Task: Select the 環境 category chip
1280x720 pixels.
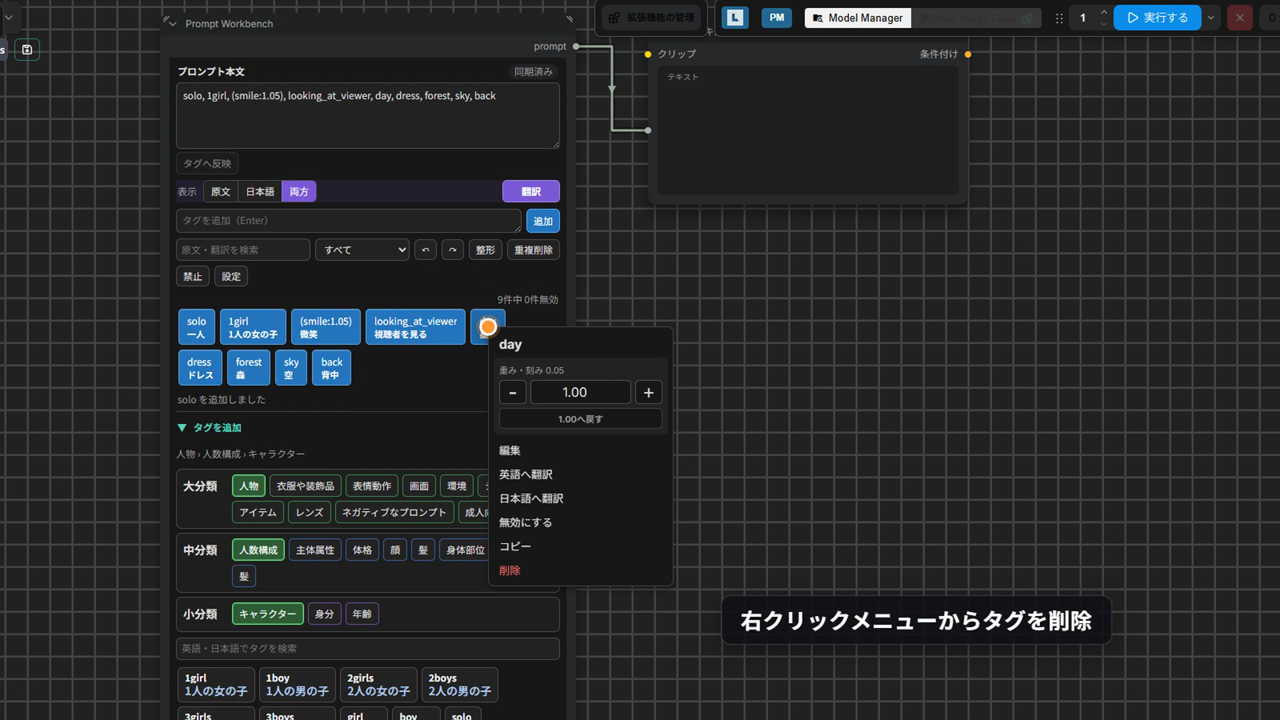Action: (457, 486)
